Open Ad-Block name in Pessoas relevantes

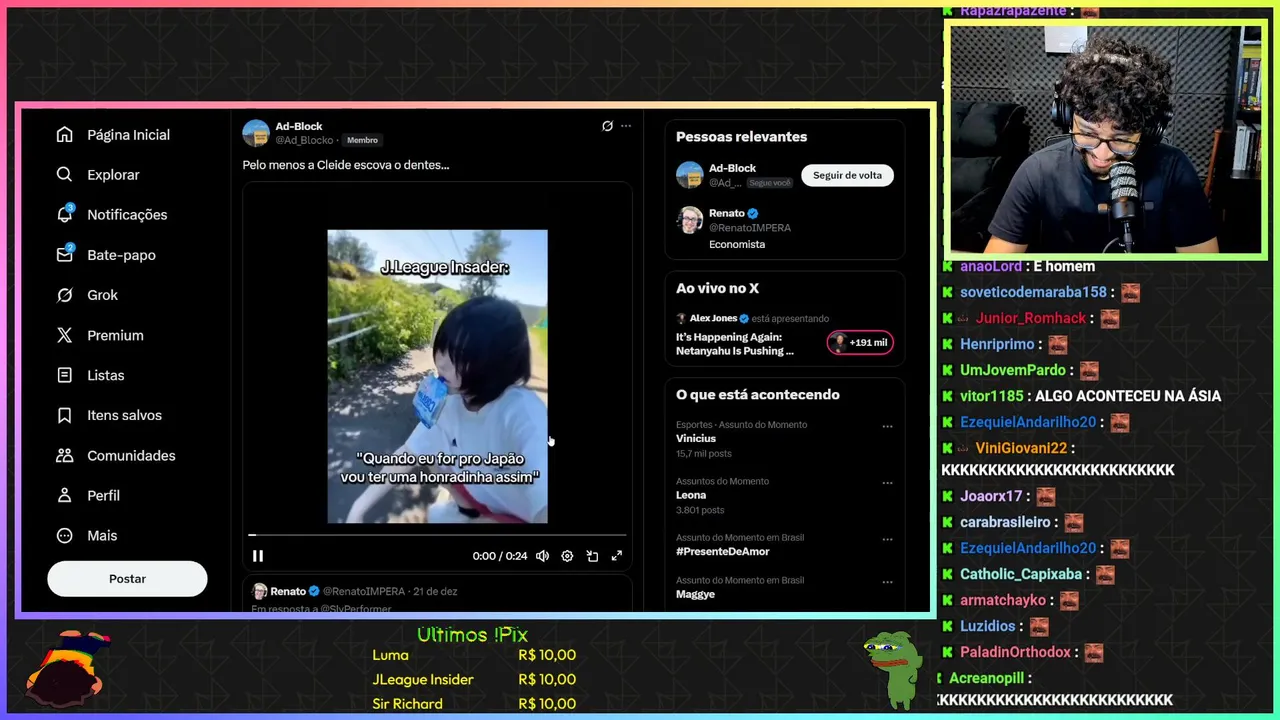733,168
